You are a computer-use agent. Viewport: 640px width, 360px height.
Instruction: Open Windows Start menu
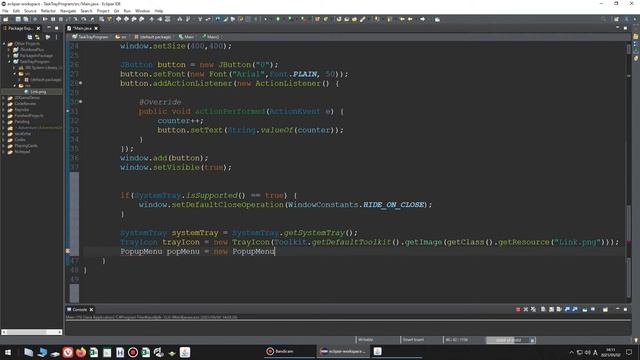[x=8, y=352]
